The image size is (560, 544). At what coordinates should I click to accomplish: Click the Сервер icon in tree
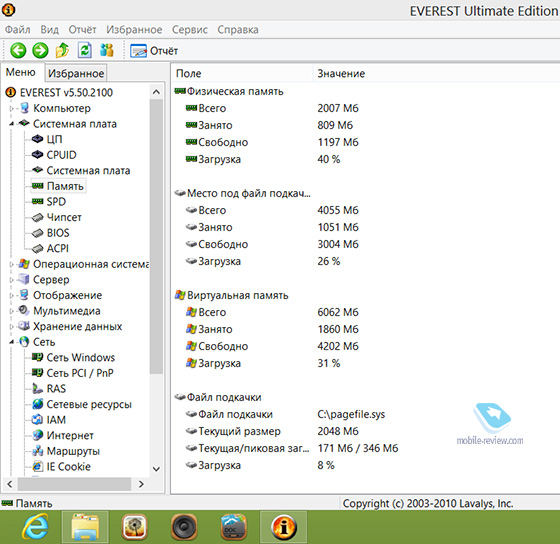click(24, 279)
